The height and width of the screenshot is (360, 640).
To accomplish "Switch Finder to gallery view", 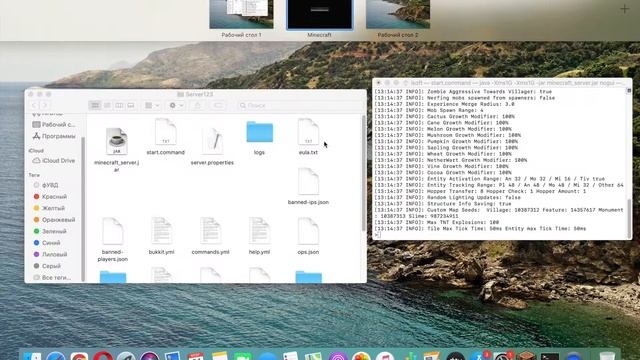I will [x=131, y=105].
